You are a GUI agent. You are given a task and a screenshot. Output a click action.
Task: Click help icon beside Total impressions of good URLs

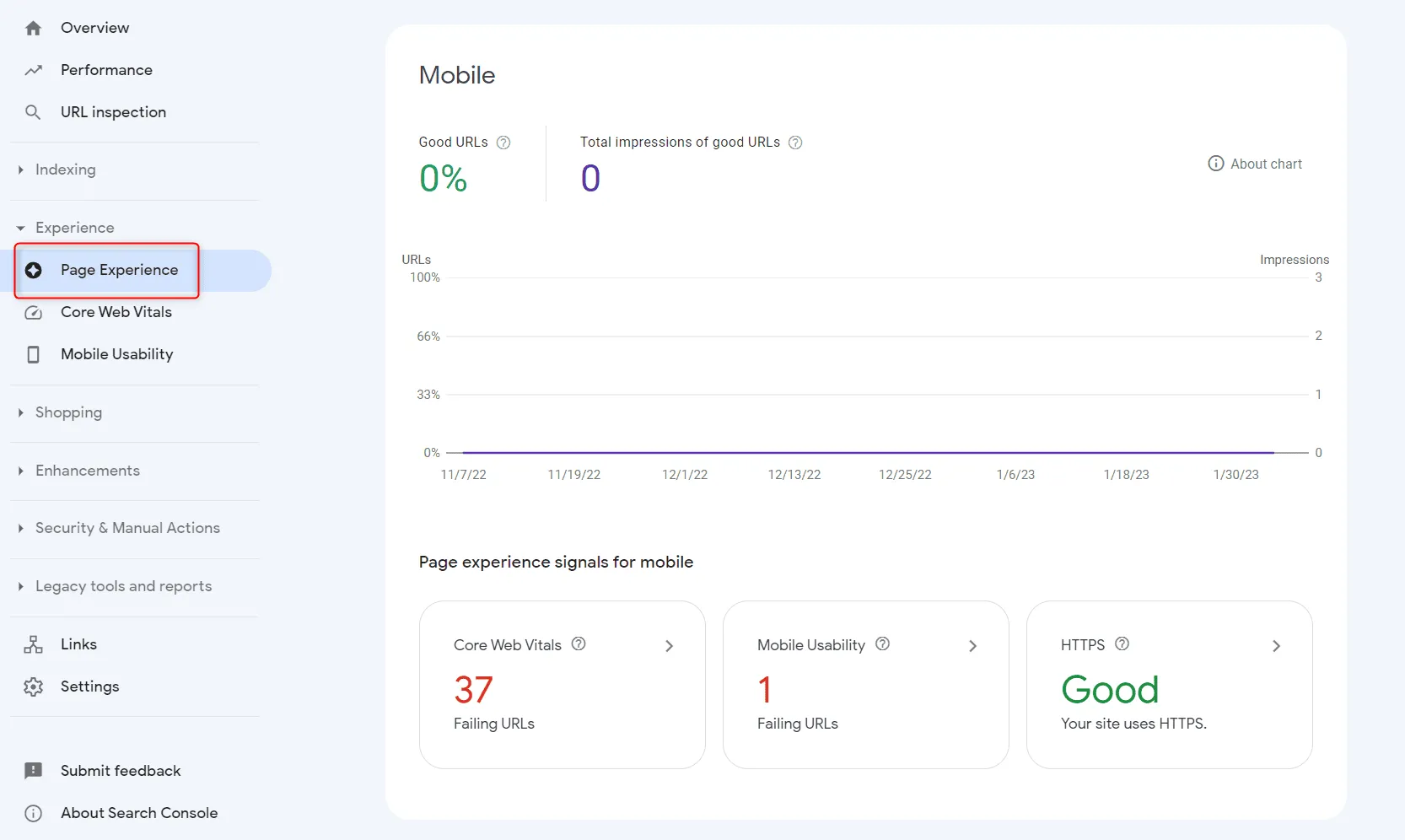[x=795, y=143]
